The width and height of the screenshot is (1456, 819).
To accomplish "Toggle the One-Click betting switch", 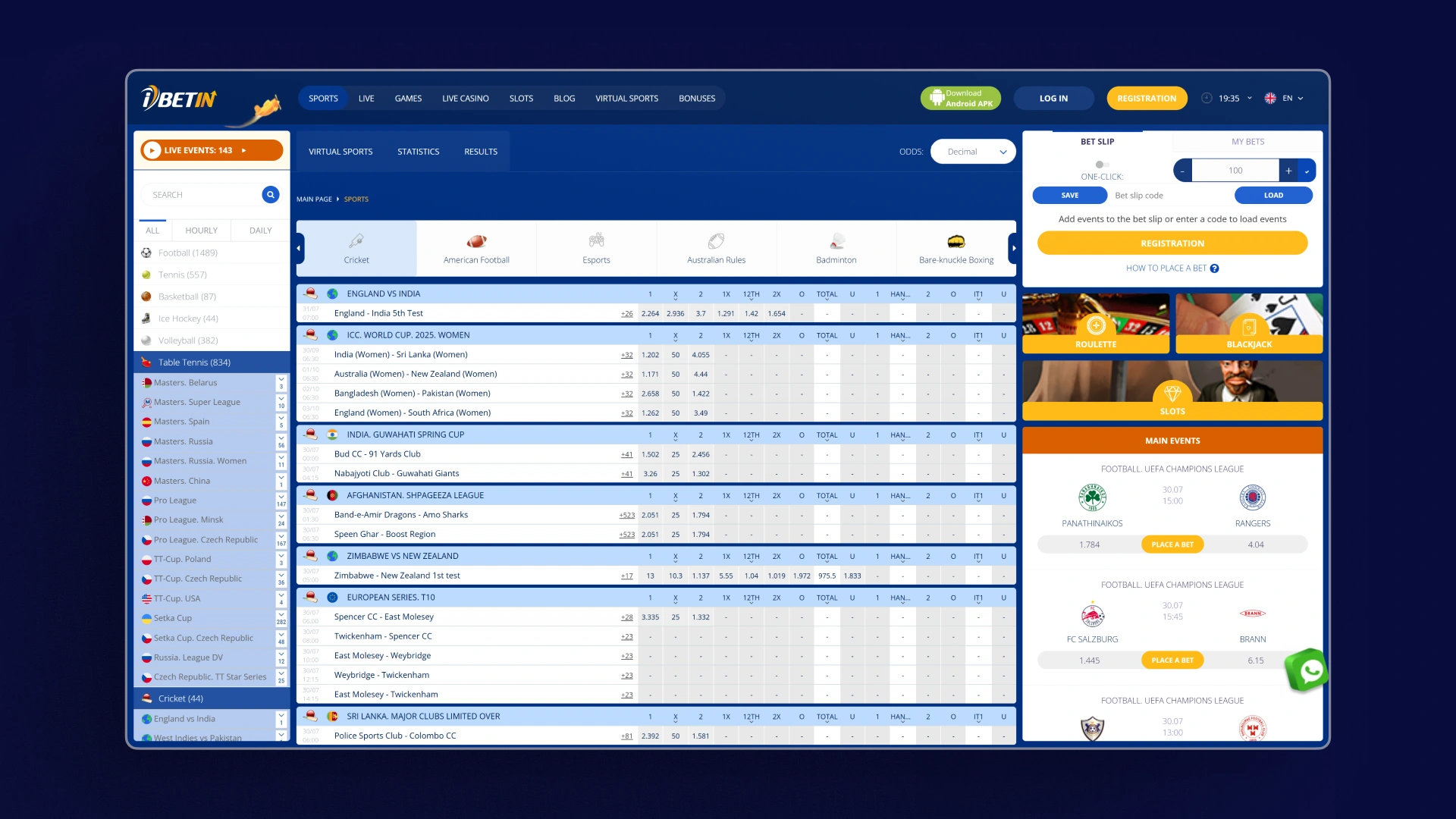I will click(1102, 165).
